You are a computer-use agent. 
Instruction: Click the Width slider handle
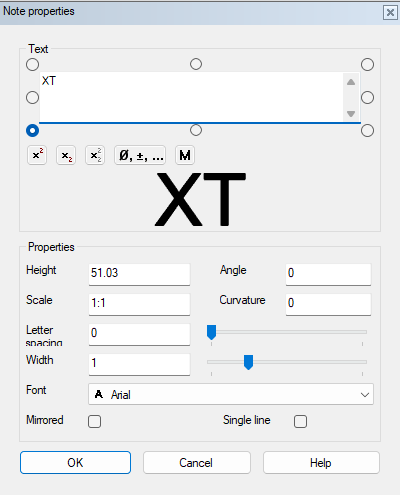click(x=248, y=362)
